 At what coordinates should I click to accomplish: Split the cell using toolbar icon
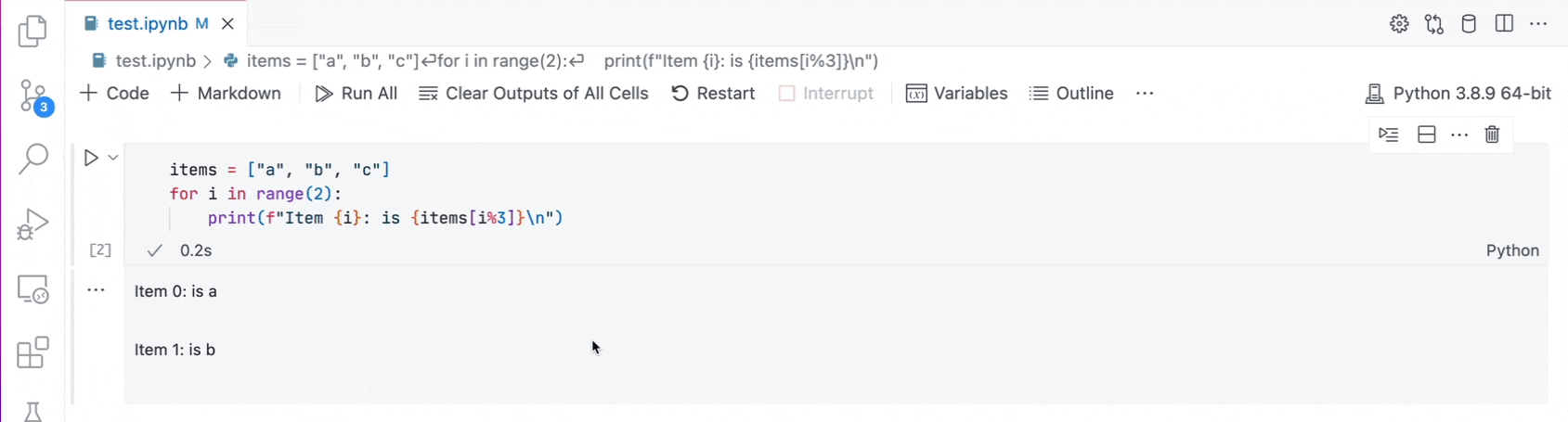pos(1427,134)
